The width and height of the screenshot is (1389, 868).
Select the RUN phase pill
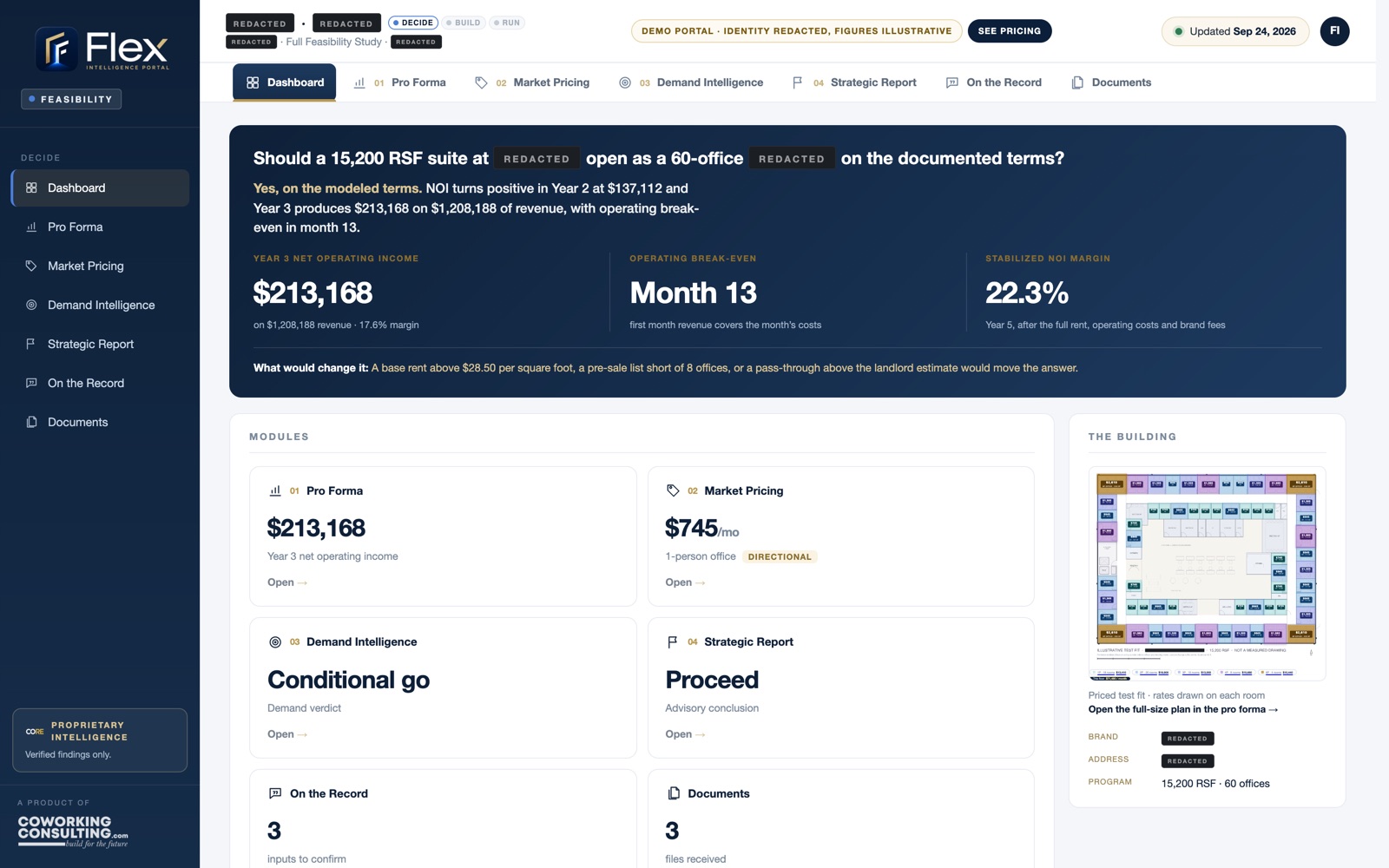point(507,23)
